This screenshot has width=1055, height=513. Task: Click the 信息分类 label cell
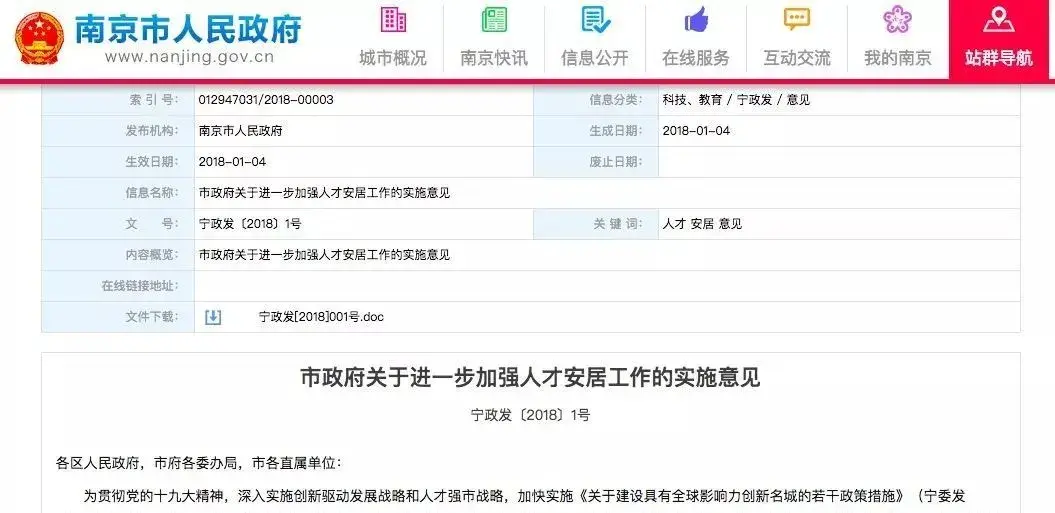click(x=596, y=100)
